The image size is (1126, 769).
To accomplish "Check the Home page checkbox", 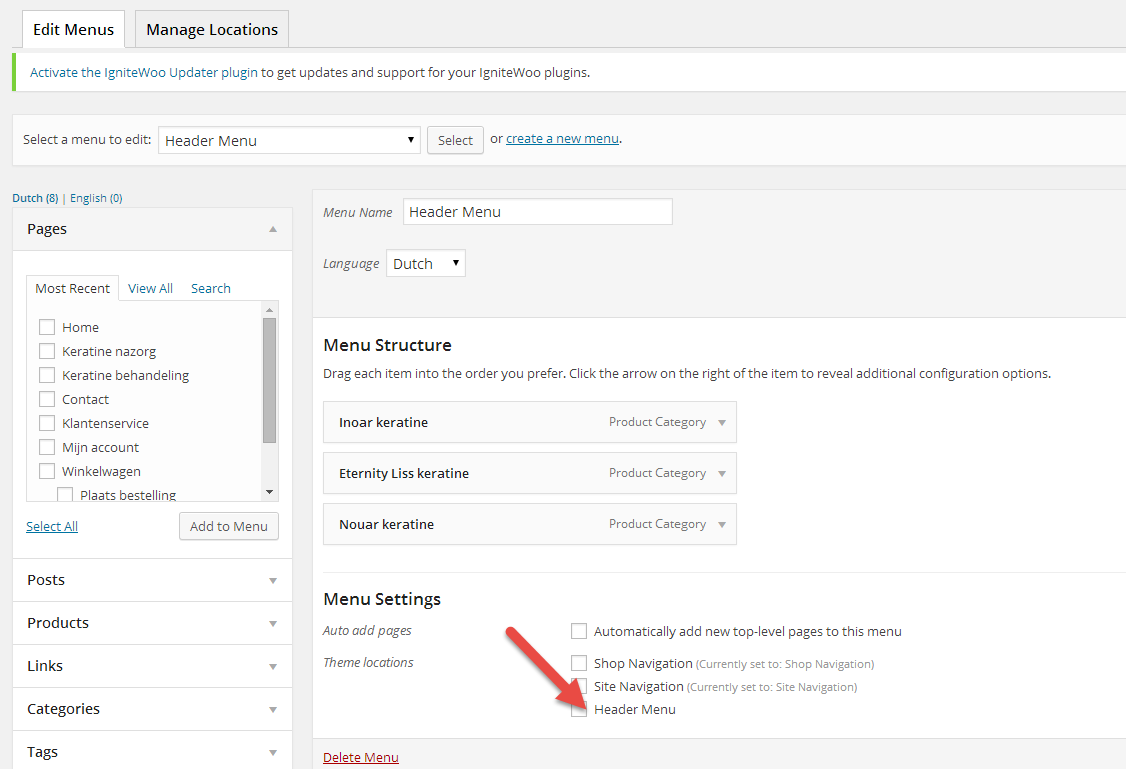I will [47, 327].
